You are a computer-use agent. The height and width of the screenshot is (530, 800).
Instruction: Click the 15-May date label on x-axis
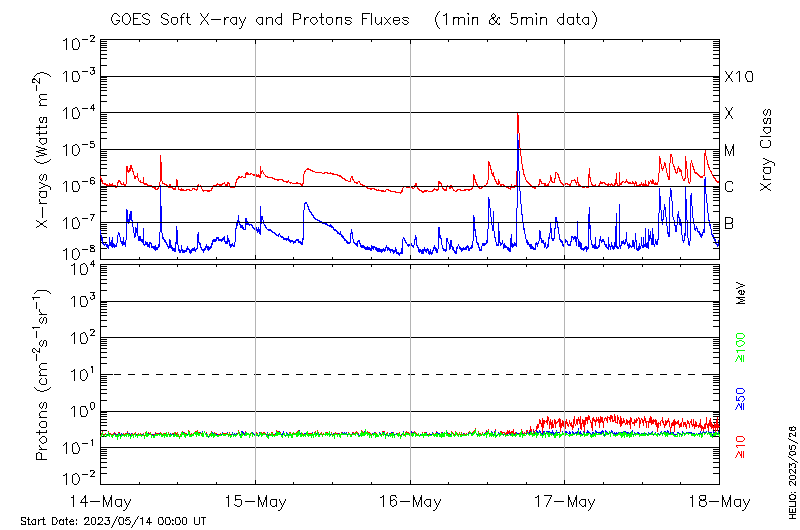pyautogui.click(x=255, y=500)
